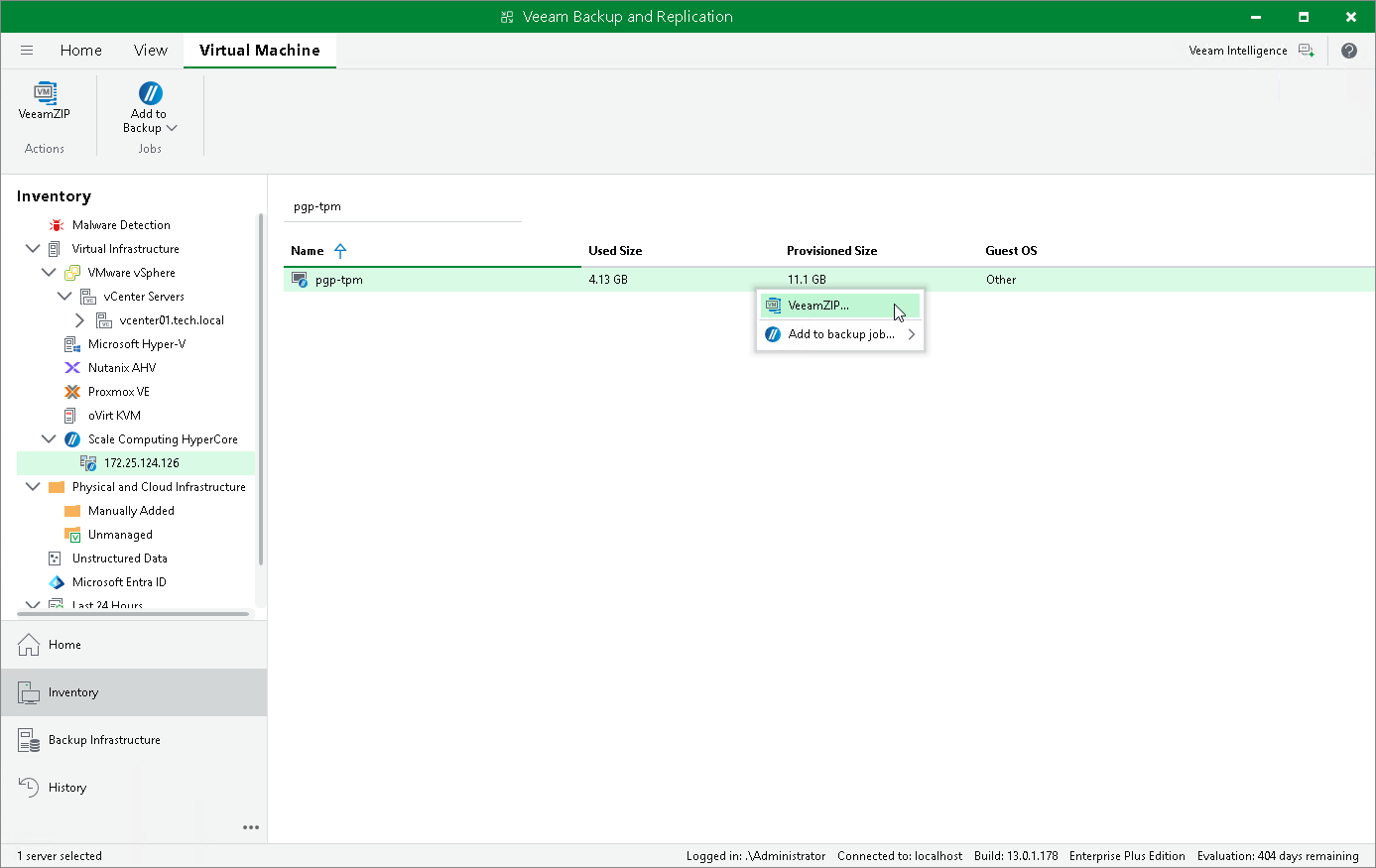Click the Physical and Cloud Infrastructure folder icon
The height and width of the screenshot is (868, 1376).
click(56, 487)
